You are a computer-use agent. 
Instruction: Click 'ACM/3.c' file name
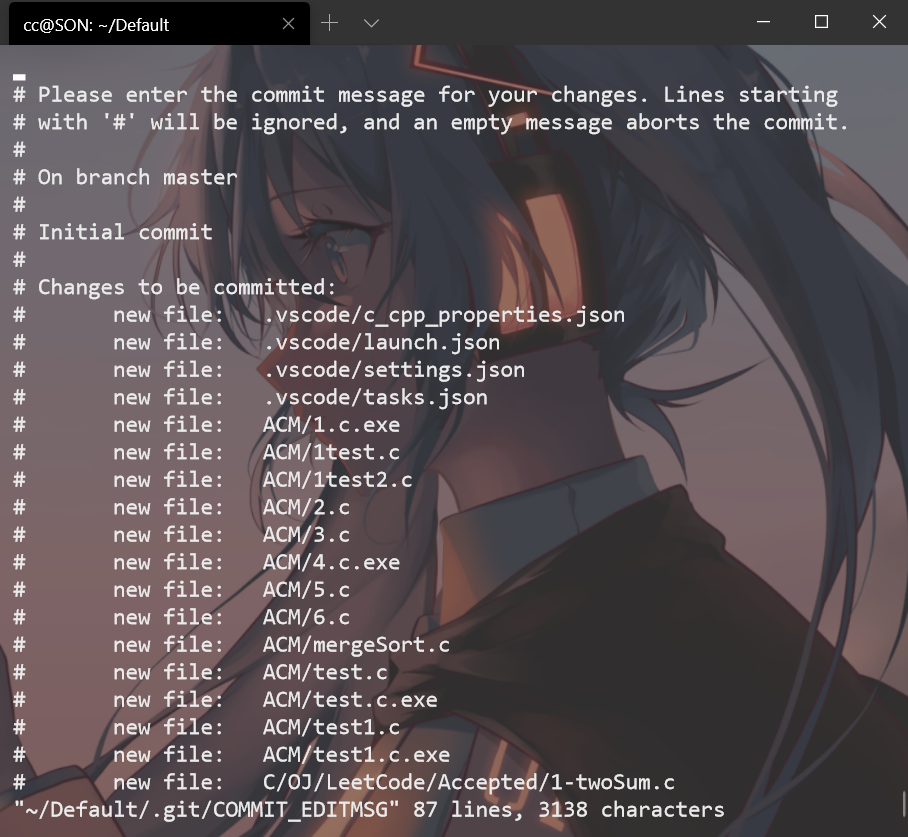click(306, 535)
